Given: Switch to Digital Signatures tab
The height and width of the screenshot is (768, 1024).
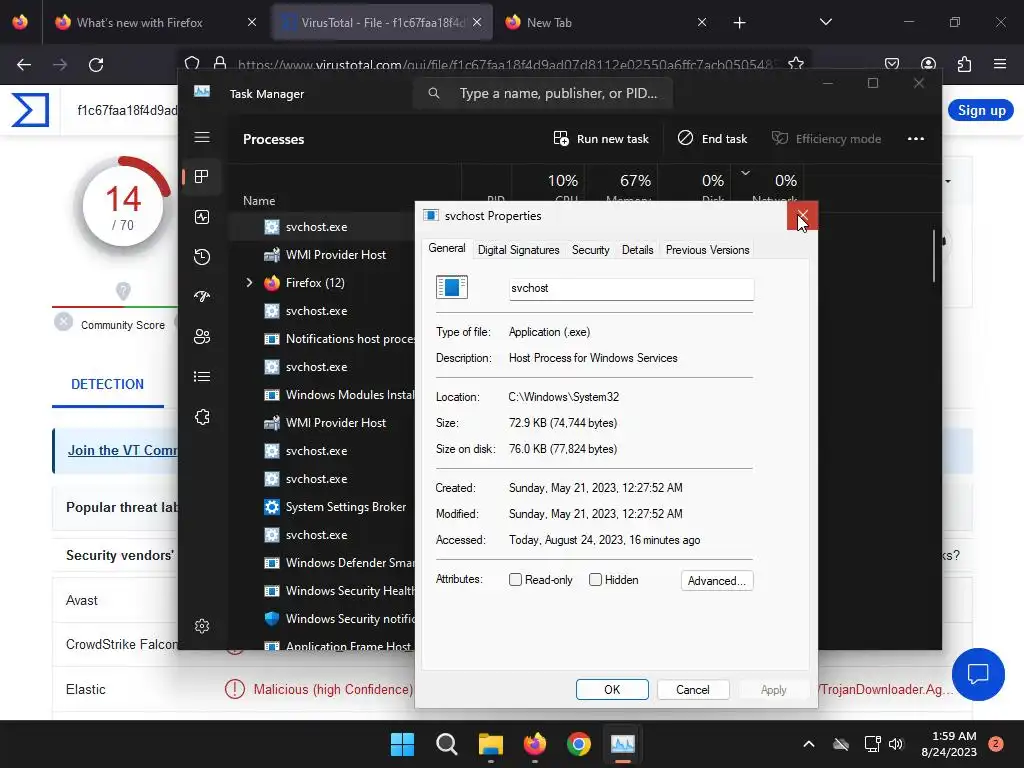Looking at the screenshot, I should [x=519, y=250].
